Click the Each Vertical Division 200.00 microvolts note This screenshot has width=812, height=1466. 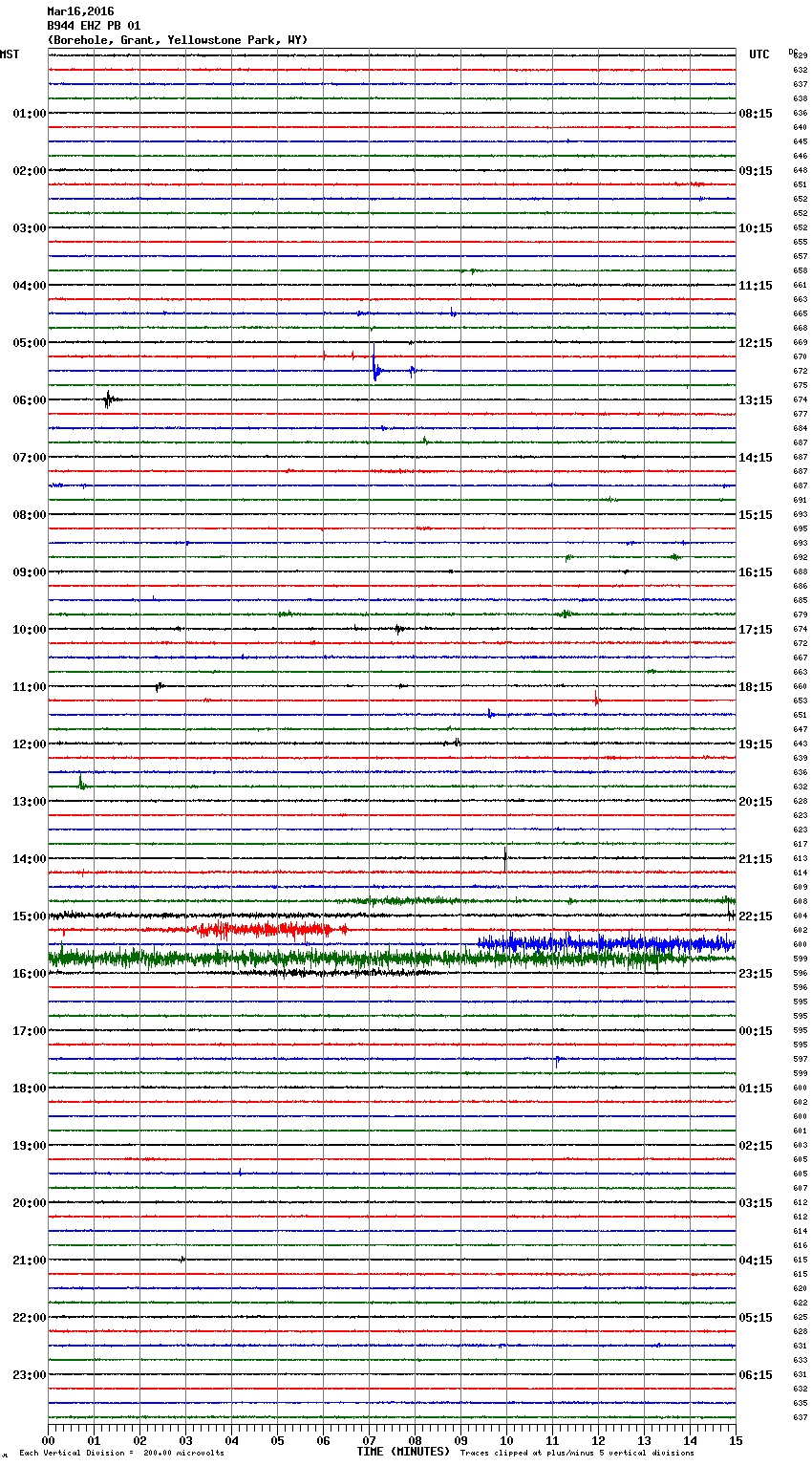coord(121,1454)
